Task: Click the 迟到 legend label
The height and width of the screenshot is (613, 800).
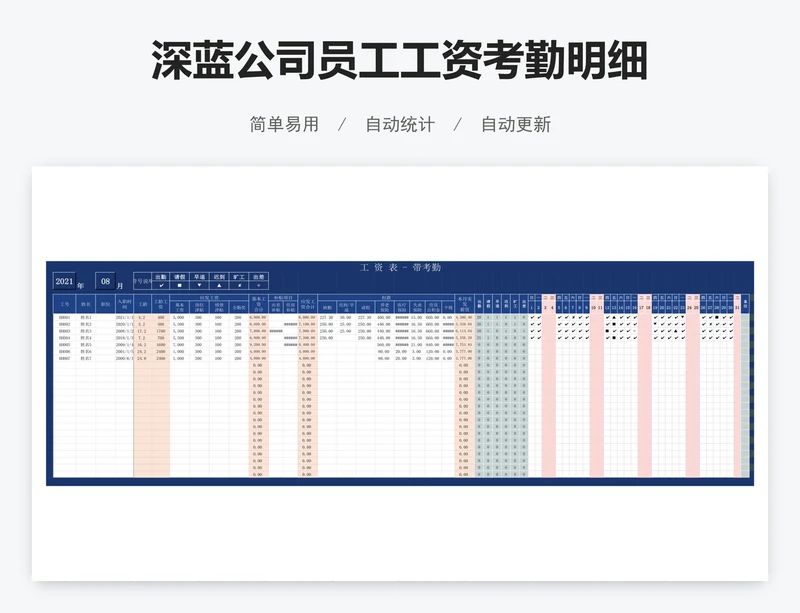Action: (219, 277)
